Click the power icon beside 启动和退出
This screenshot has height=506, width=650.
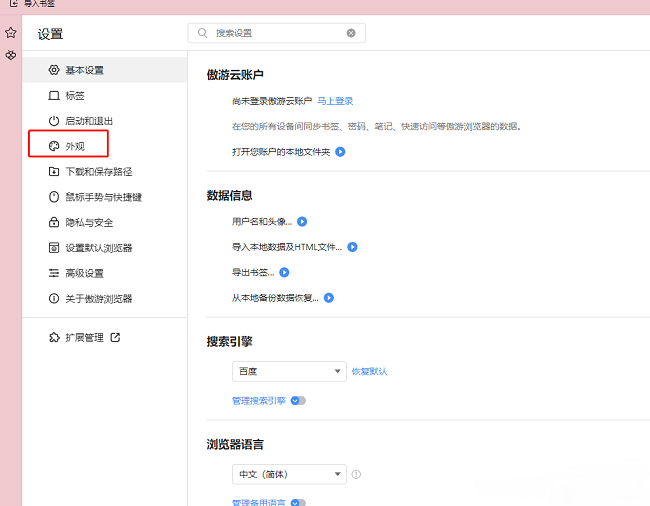(54, 121)
